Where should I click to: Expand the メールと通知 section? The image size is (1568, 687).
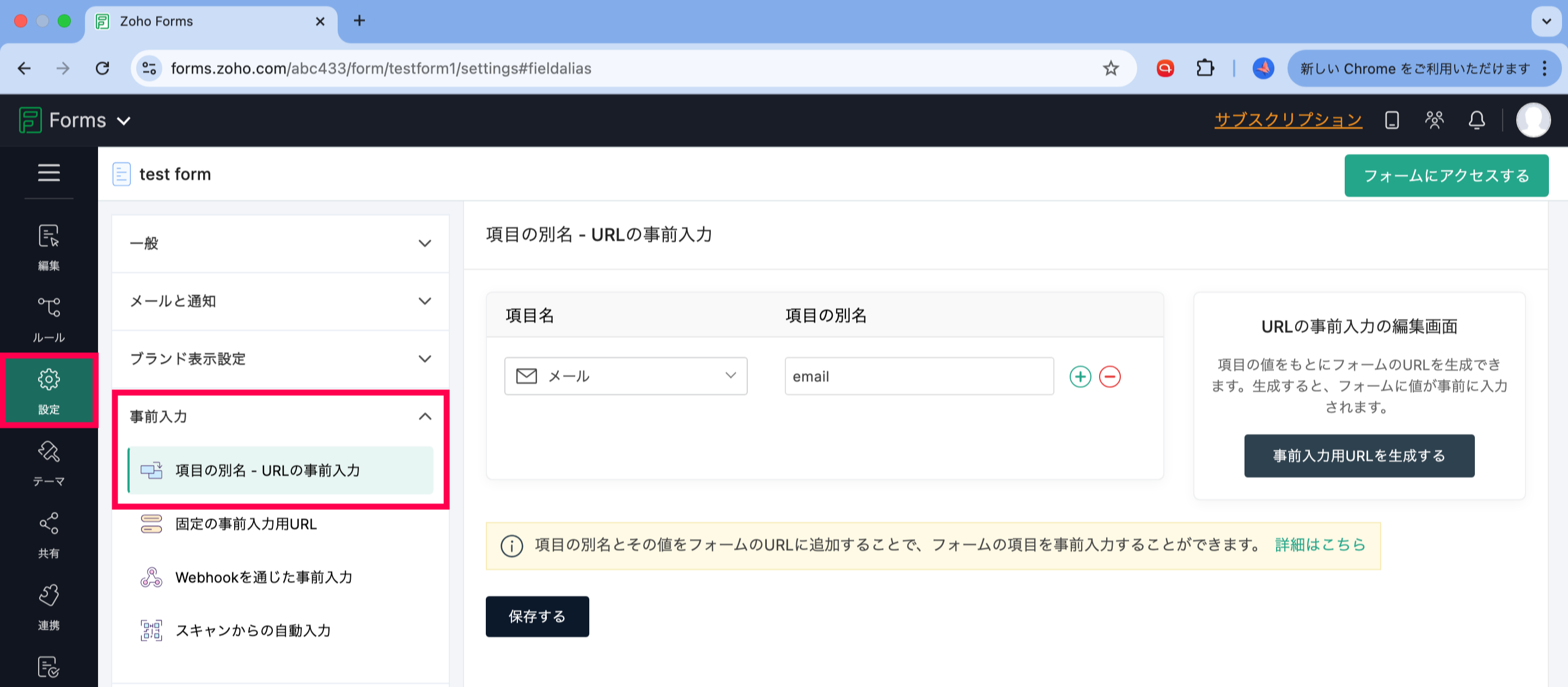(x=280, y=301)
